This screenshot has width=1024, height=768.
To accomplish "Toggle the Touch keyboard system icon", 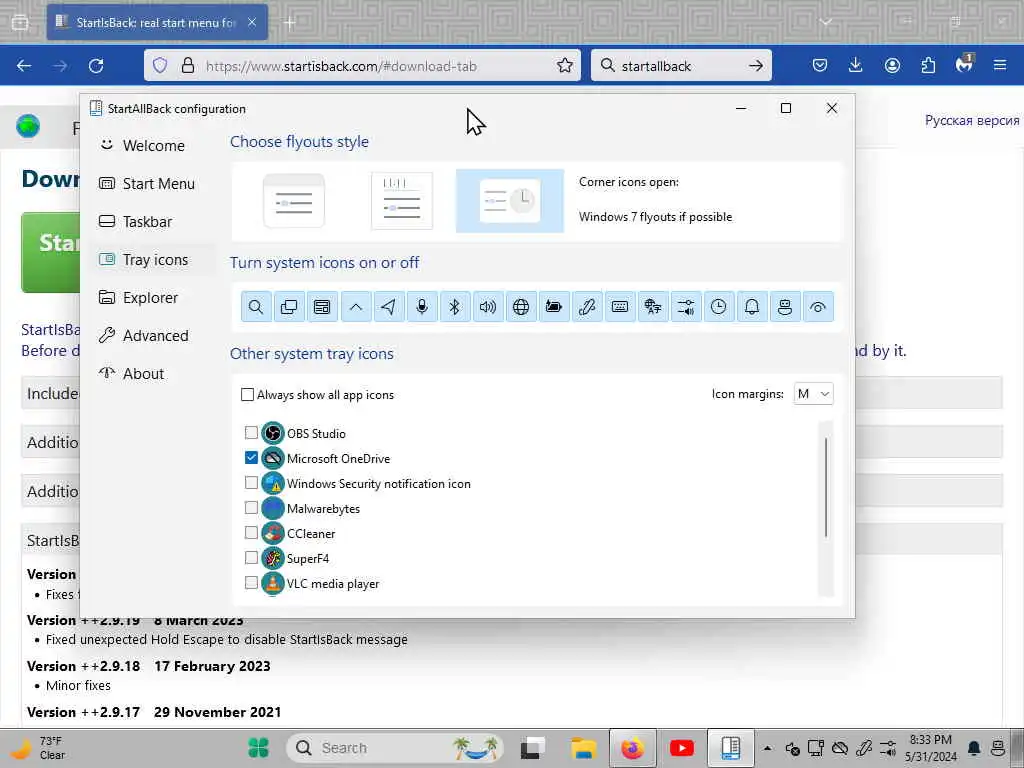I will tap(620, 307).
